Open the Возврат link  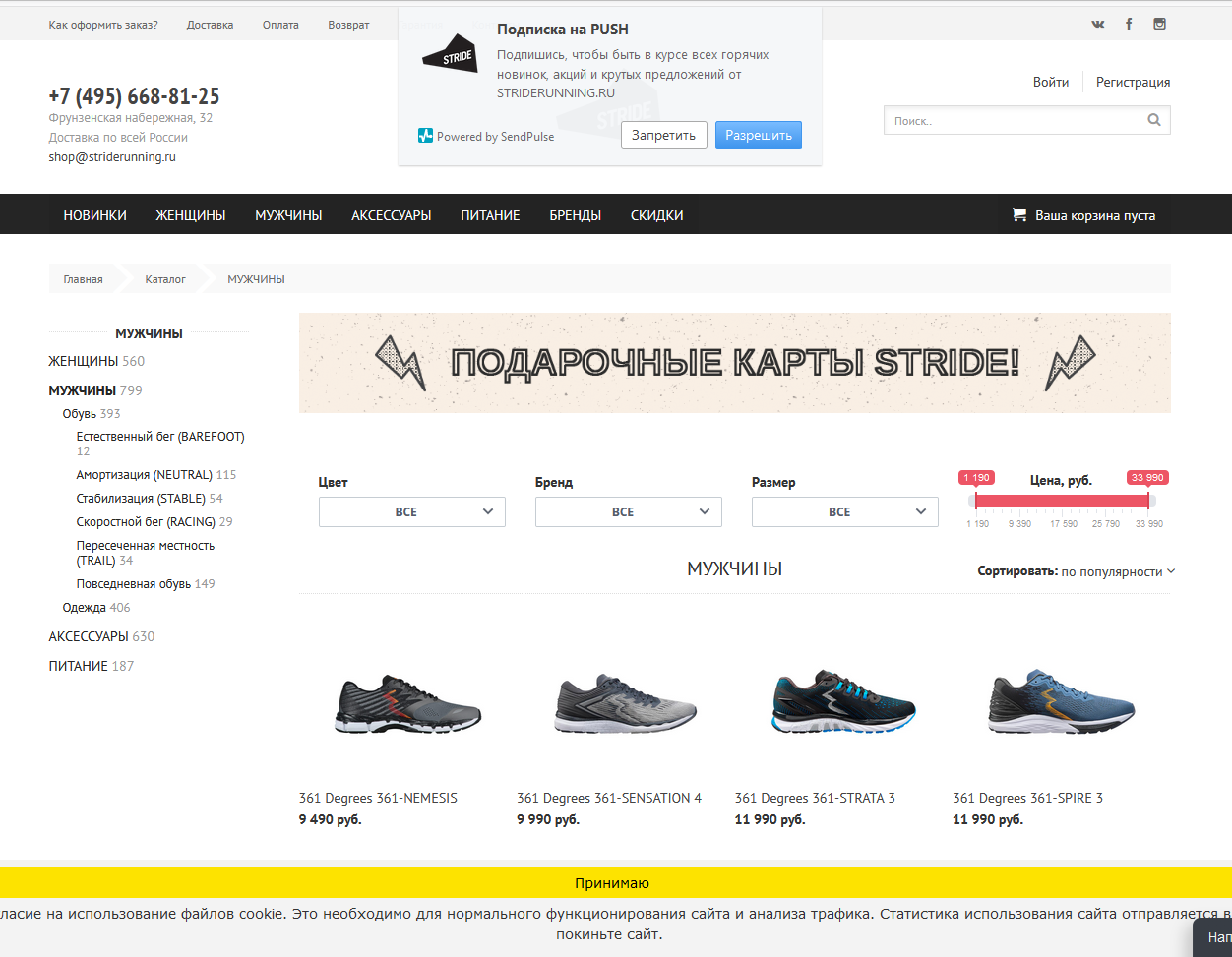[349, 25]
